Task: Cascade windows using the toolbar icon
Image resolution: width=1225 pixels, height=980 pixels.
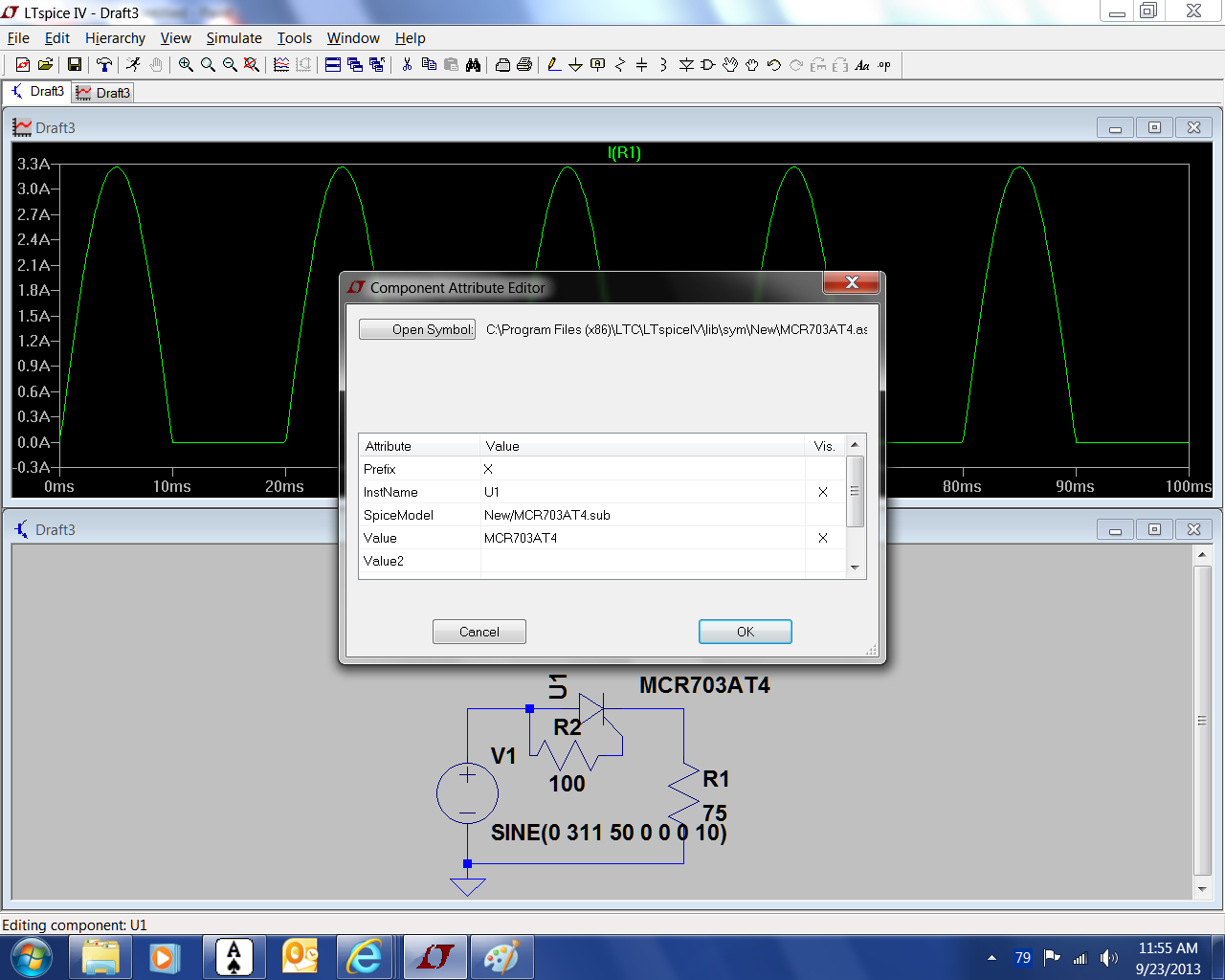Action: (355, 65)
